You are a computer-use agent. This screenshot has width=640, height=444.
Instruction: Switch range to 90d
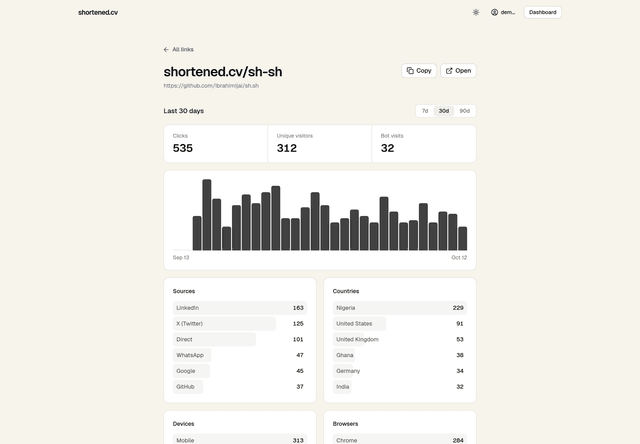[x=464, y=111]
